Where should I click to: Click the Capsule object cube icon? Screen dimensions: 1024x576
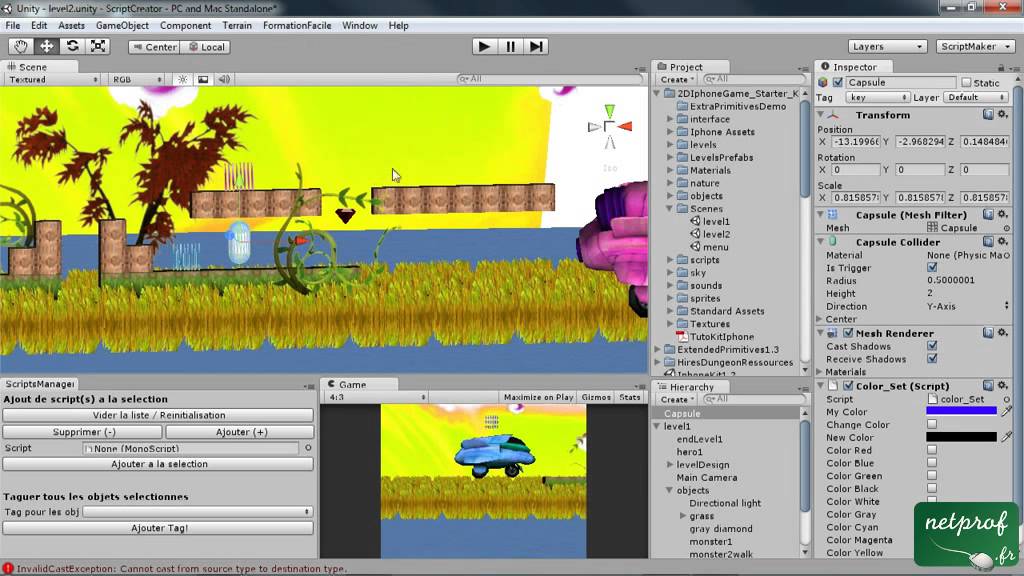pyautogui.click(x=823, y=82)
